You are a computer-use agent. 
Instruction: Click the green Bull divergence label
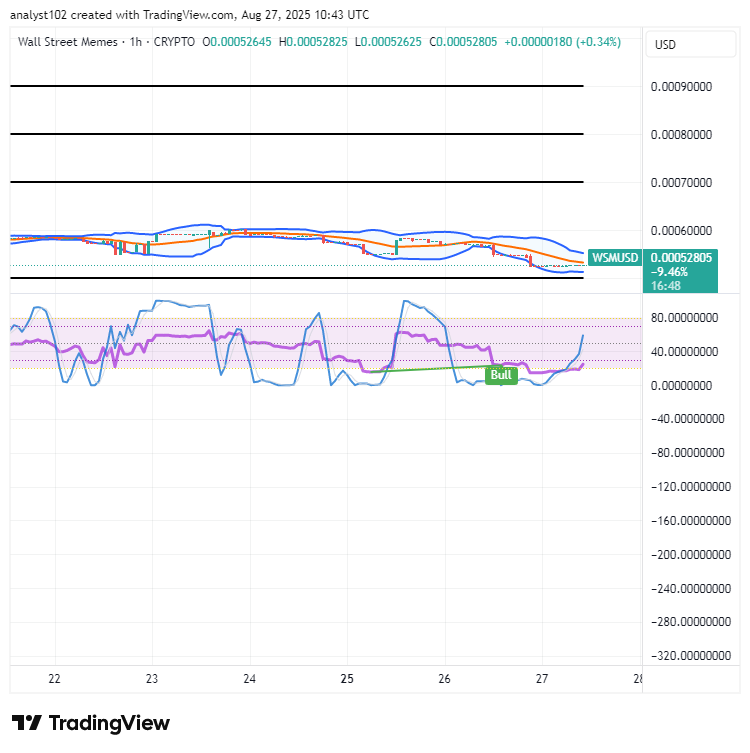click(501, 375)
